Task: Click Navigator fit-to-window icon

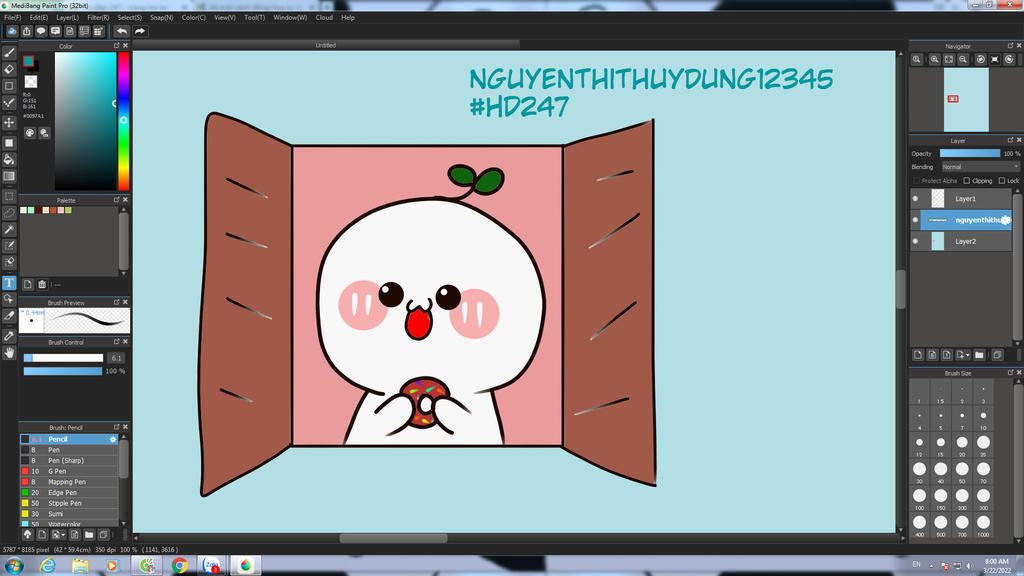Action: tap(949, 59)
